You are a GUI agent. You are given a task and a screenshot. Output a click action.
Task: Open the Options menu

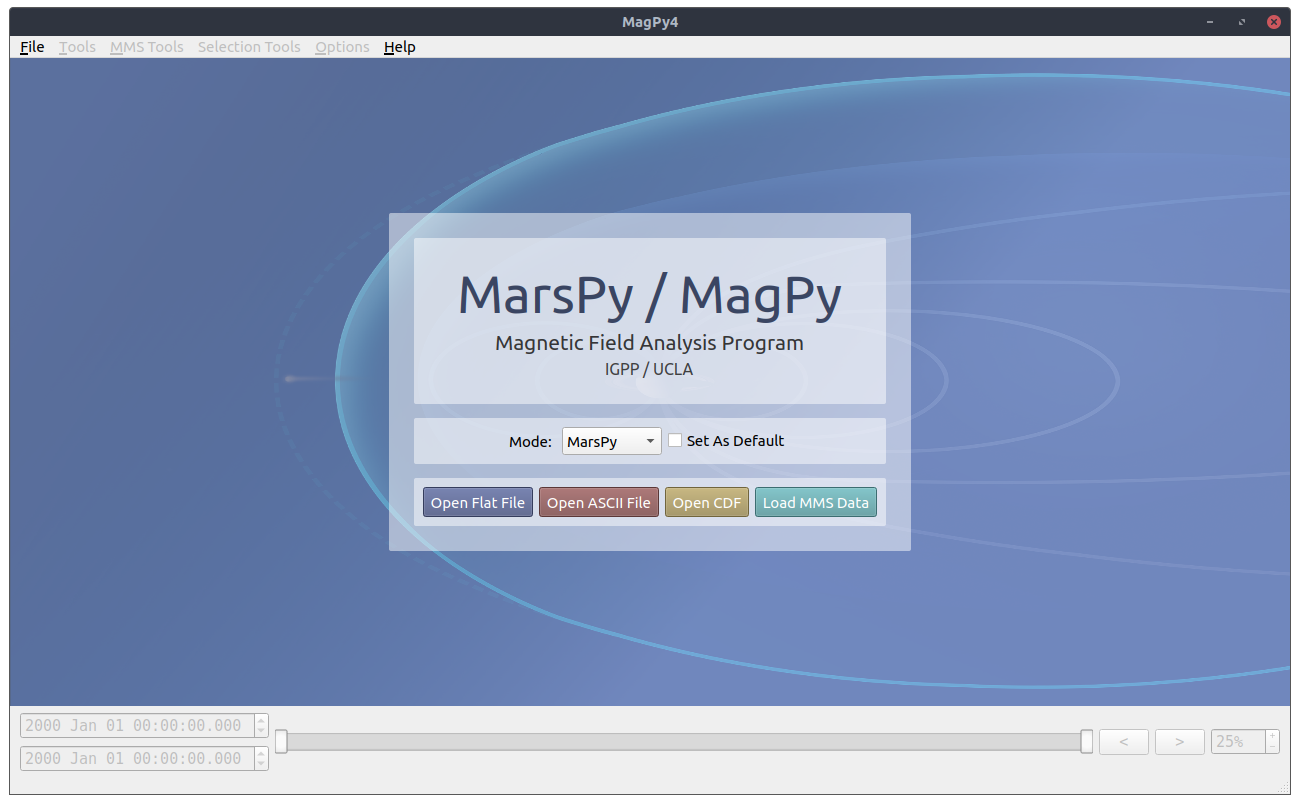(342, 47)
